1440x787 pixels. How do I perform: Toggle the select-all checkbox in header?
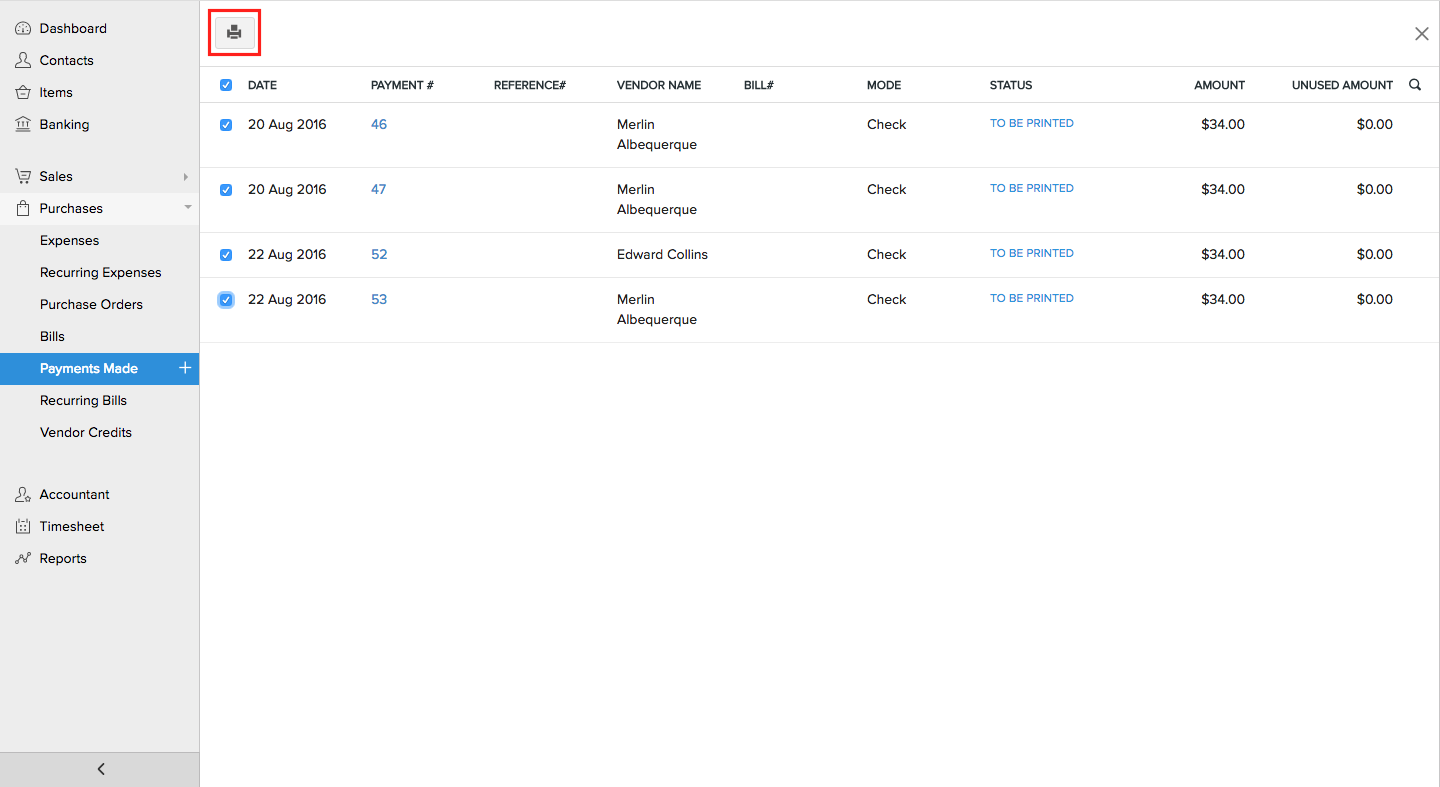226,85
